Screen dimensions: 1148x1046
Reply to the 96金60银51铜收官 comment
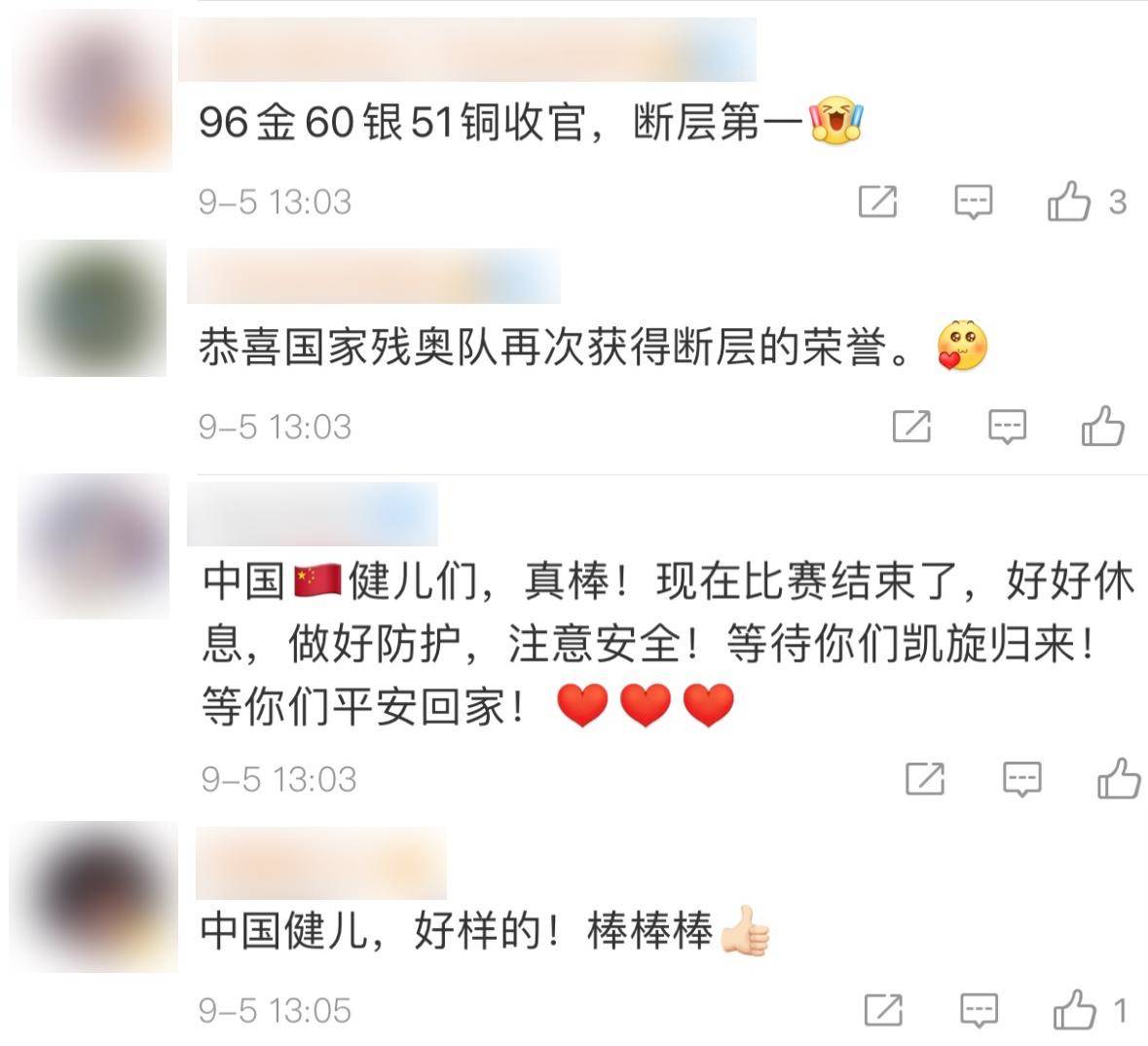pos(973,202)
